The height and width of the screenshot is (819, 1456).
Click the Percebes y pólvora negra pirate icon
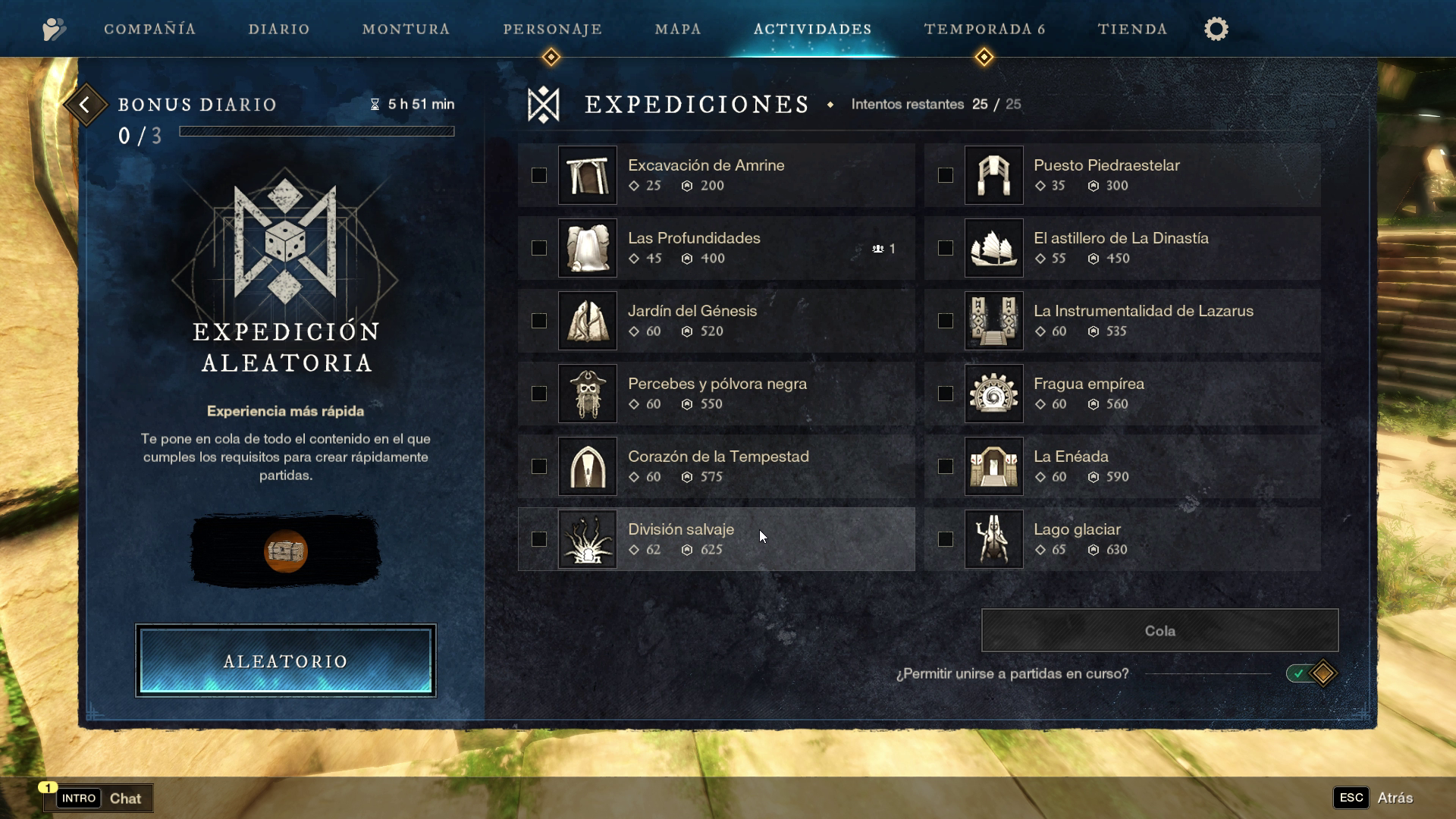[588, 394]
